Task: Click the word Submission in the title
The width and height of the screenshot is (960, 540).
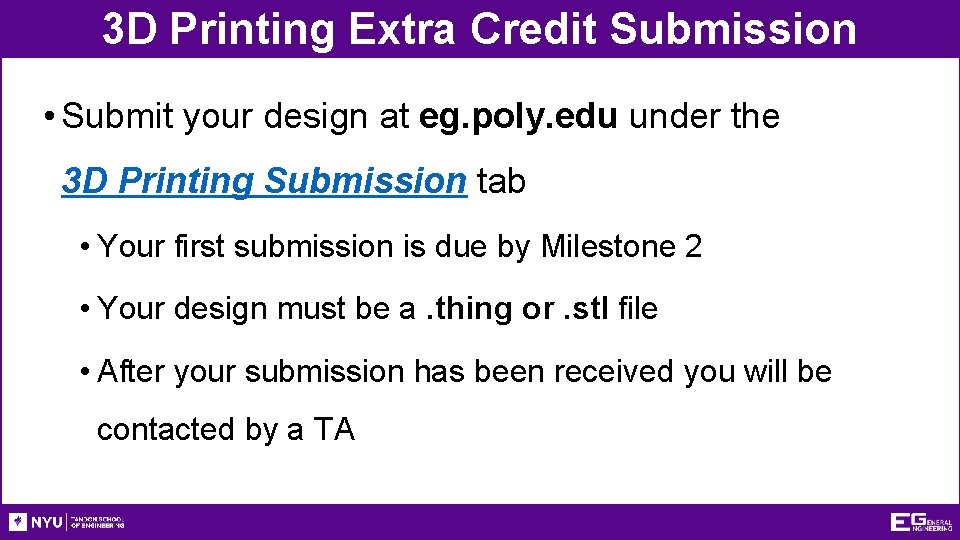Action: click(x=733, y=29)
